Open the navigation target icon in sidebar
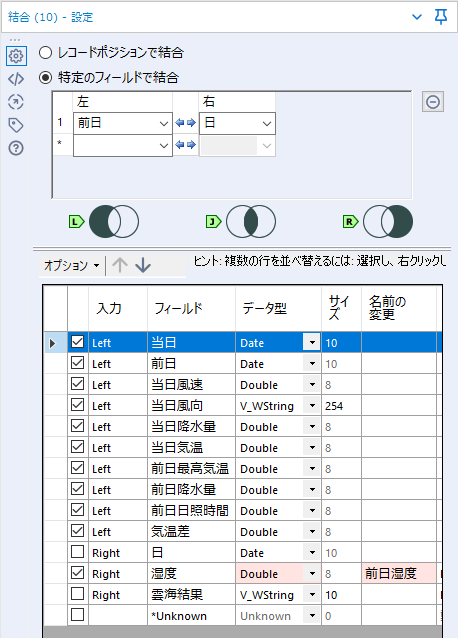This screenshot has height=638, width=458. click(16, 102)
